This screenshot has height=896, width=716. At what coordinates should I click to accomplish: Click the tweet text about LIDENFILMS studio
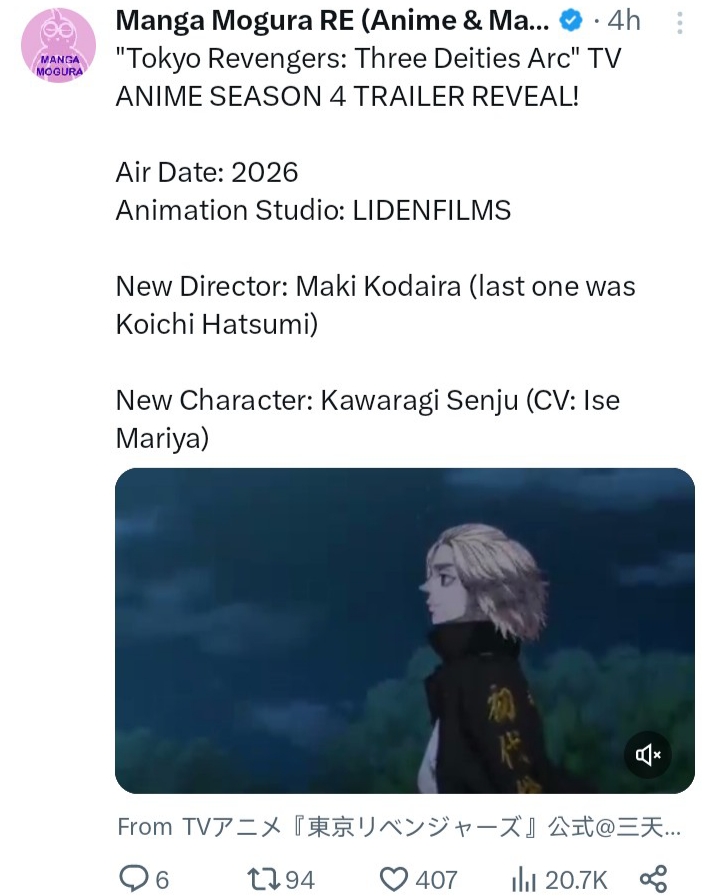313,210
